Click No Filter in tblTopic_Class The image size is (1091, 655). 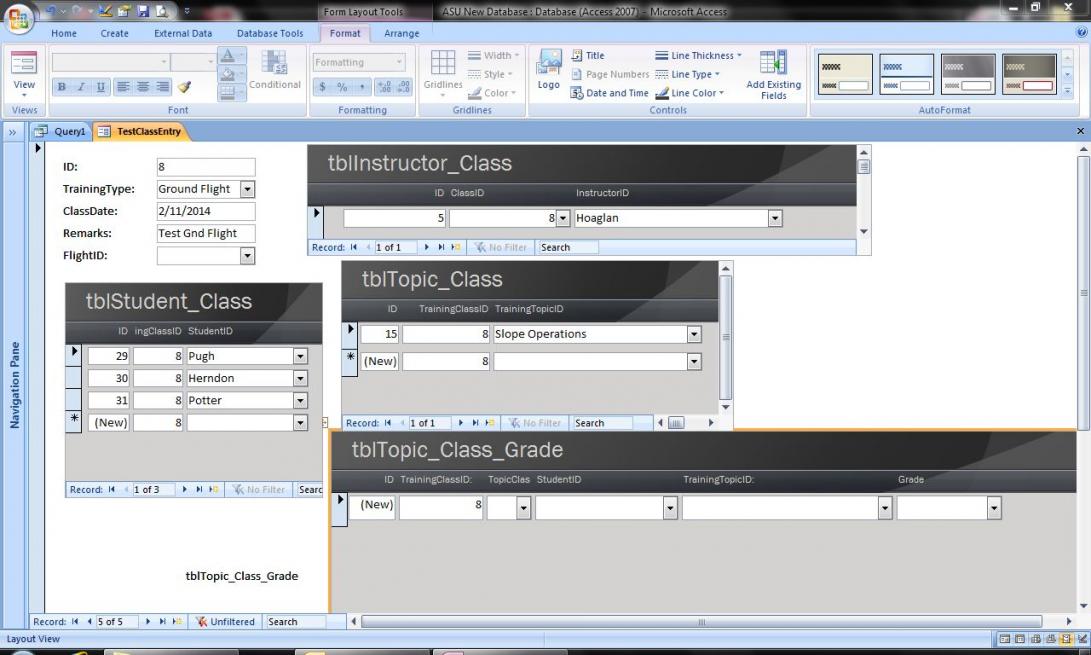534,423
